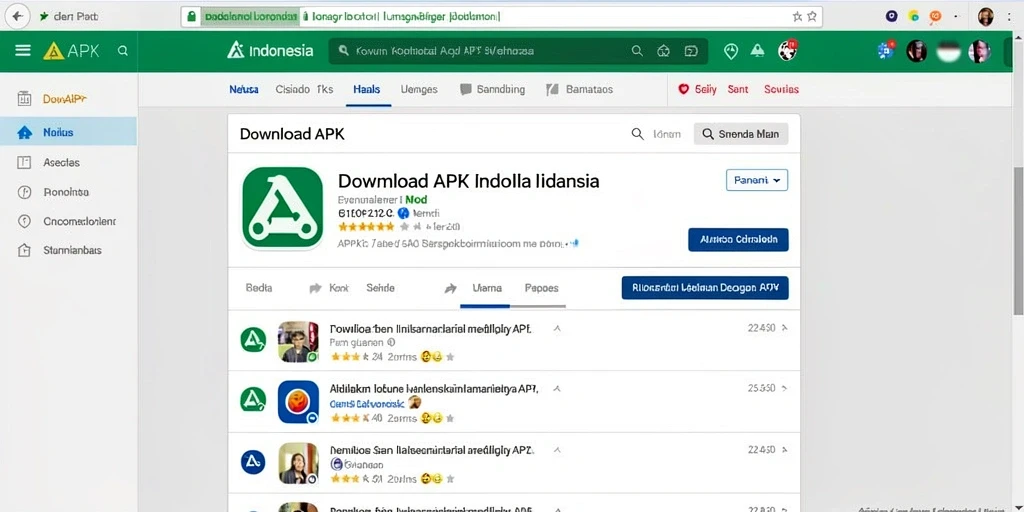This screenshot has width=1024, height=512.
Task: Click the Indonesia site logo in the header
Action: 270,51
